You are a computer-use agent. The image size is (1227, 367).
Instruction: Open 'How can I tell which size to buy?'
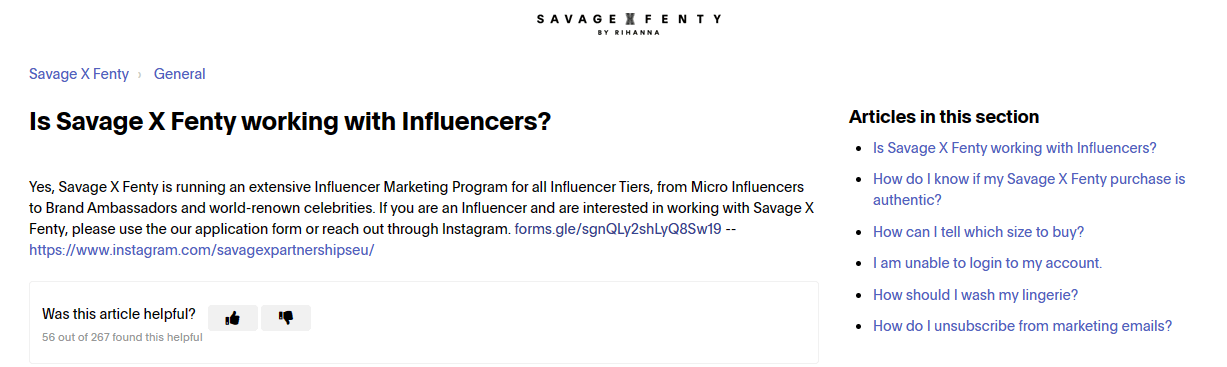(978, 231)
